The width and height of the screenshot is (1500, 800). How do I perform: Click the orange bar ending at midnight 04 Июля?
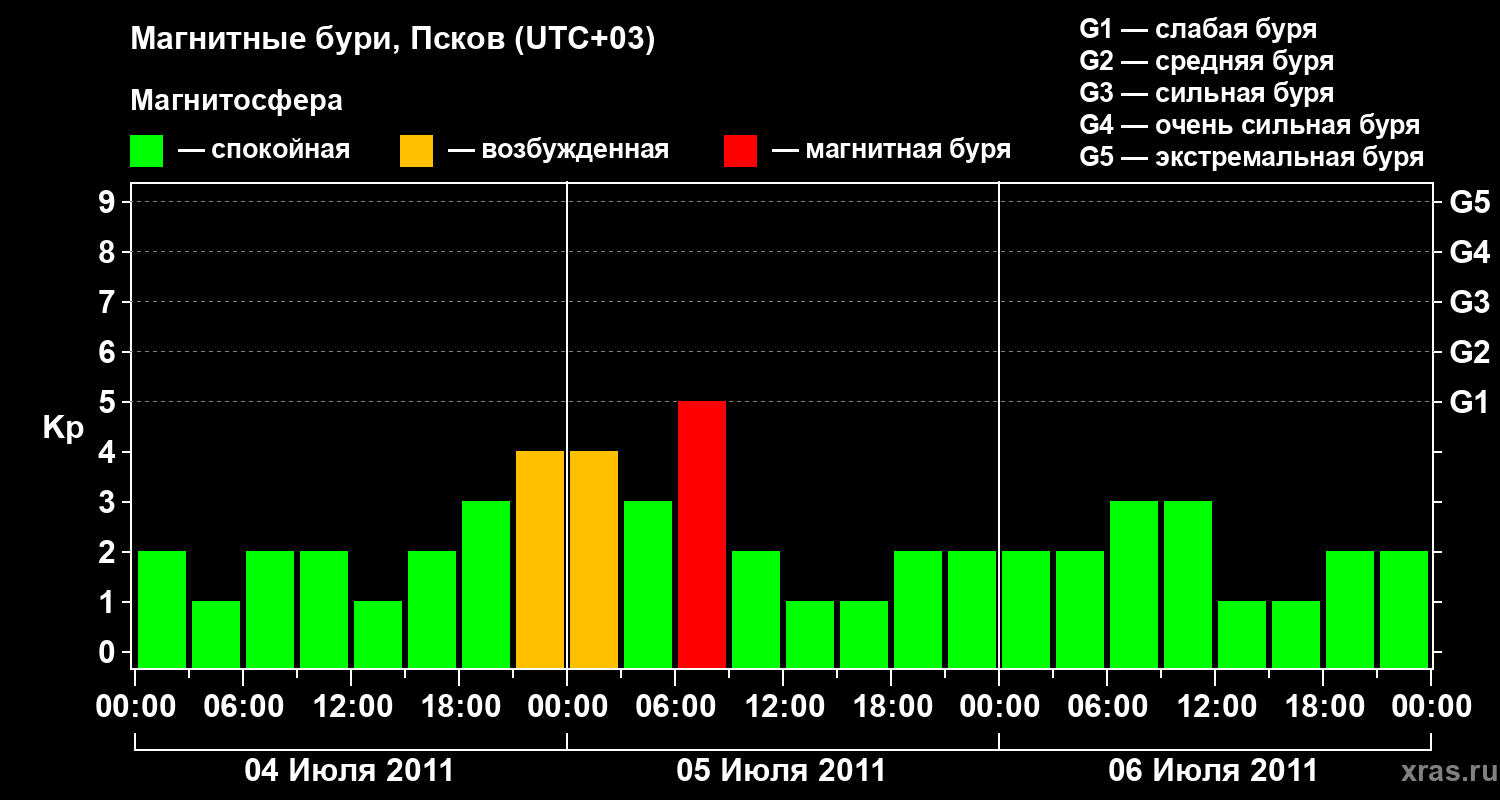[540, 559]
